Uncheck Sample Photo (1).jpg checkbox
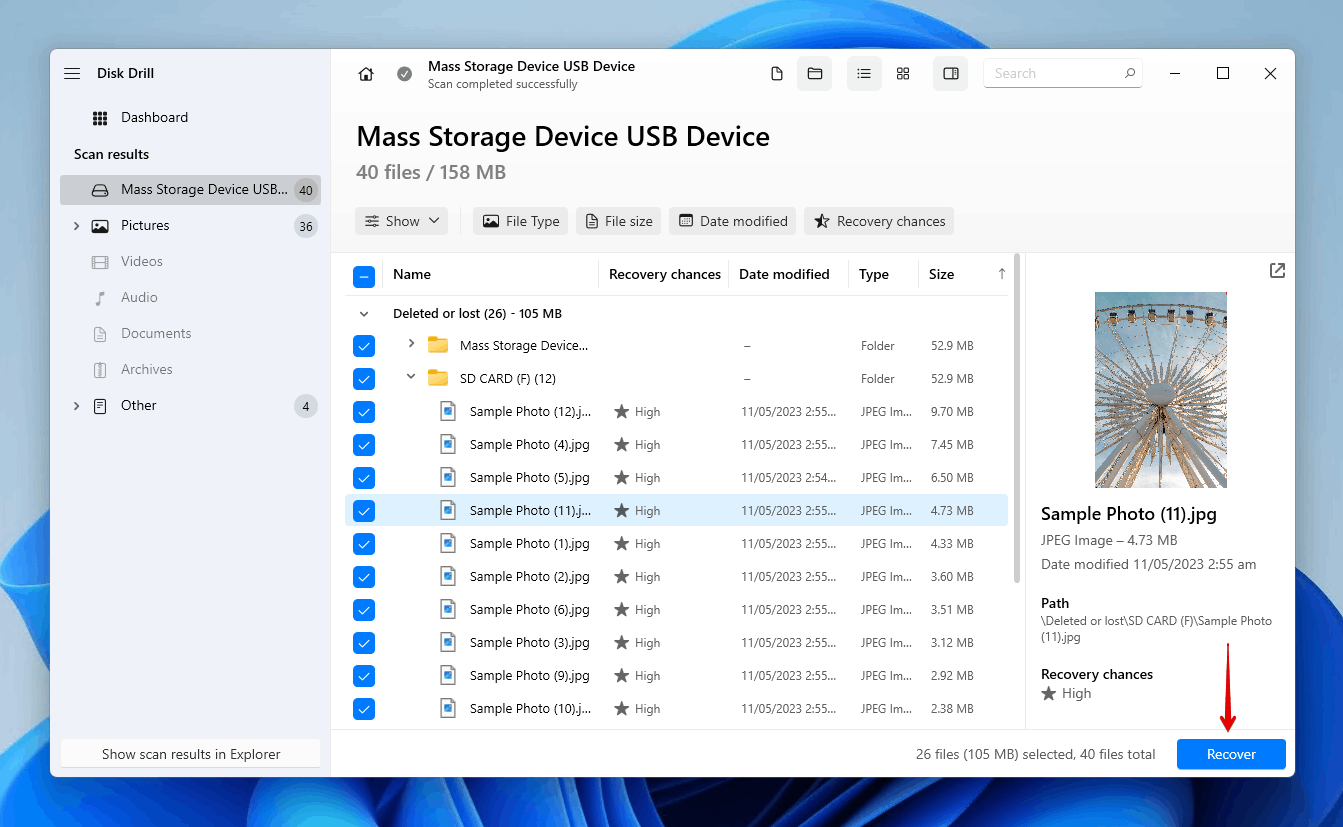The image size is (1343, 827). pyautogui.click(x=364, y=544)
